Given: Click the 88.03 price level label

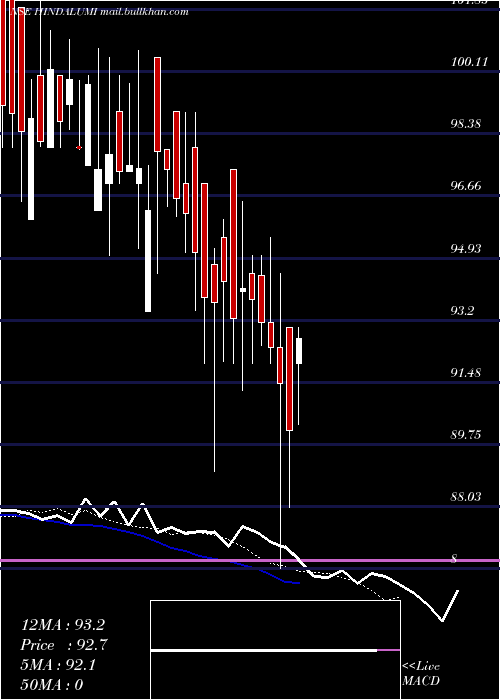Looking at the screenshot, I should 466,496.
